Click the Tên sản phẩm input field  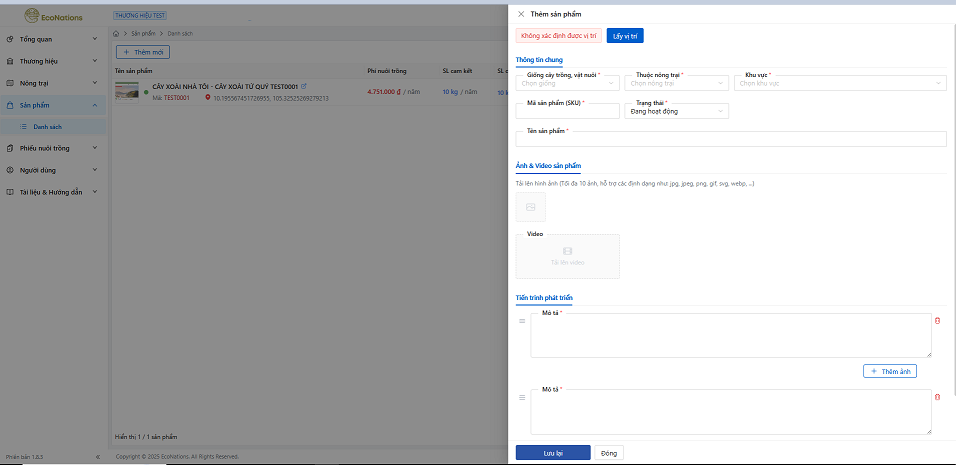pyautogui.click(x=730, y=140)
